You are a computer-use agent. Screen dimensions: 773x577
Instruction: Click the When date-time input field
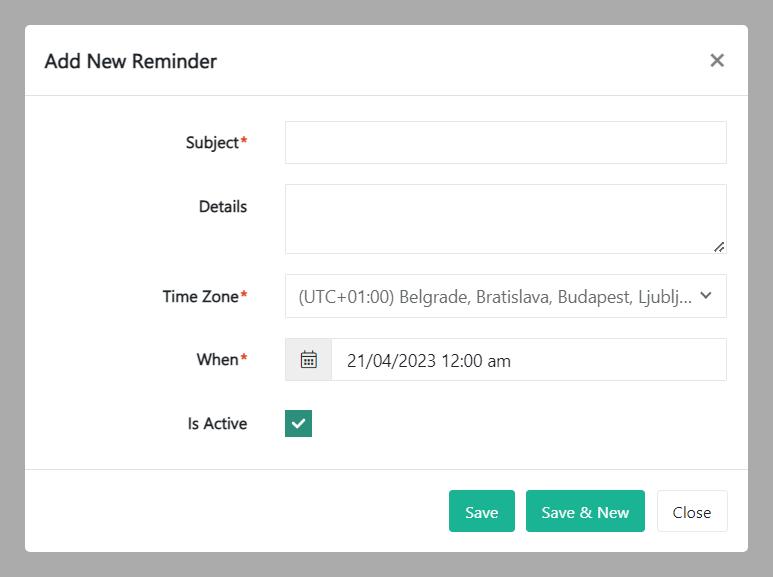tap(528, 360)
